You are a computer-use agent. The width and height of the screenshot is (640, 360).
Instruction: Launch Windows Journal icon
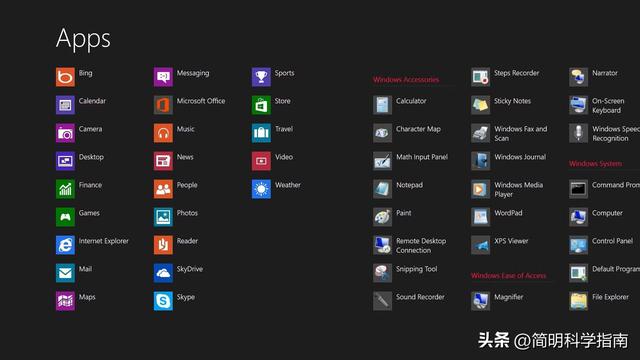480,161
